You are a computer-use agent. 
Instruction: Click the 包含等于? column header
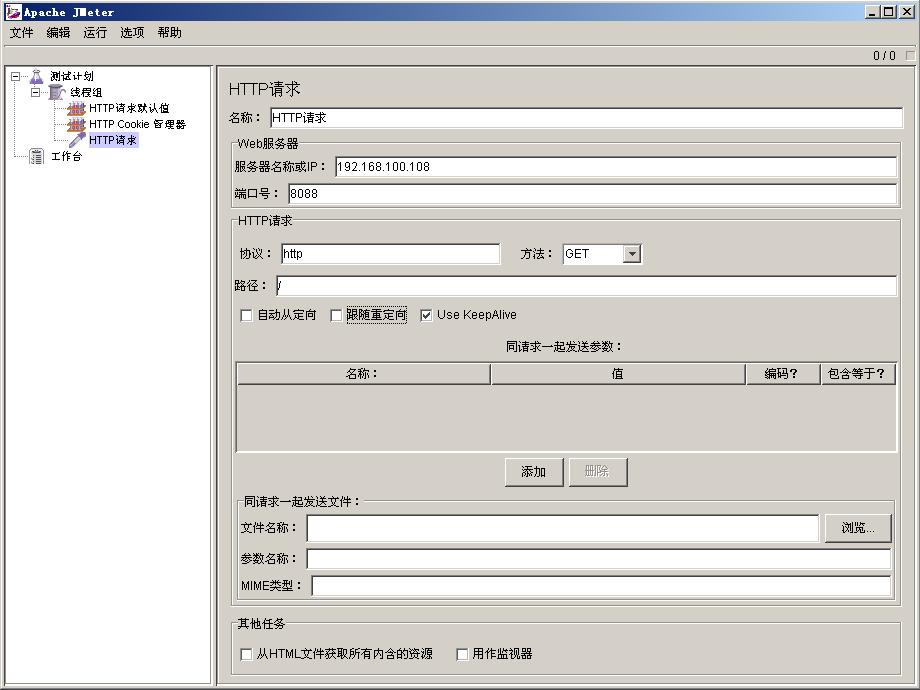pyautogui.click(x=857, y=374)
